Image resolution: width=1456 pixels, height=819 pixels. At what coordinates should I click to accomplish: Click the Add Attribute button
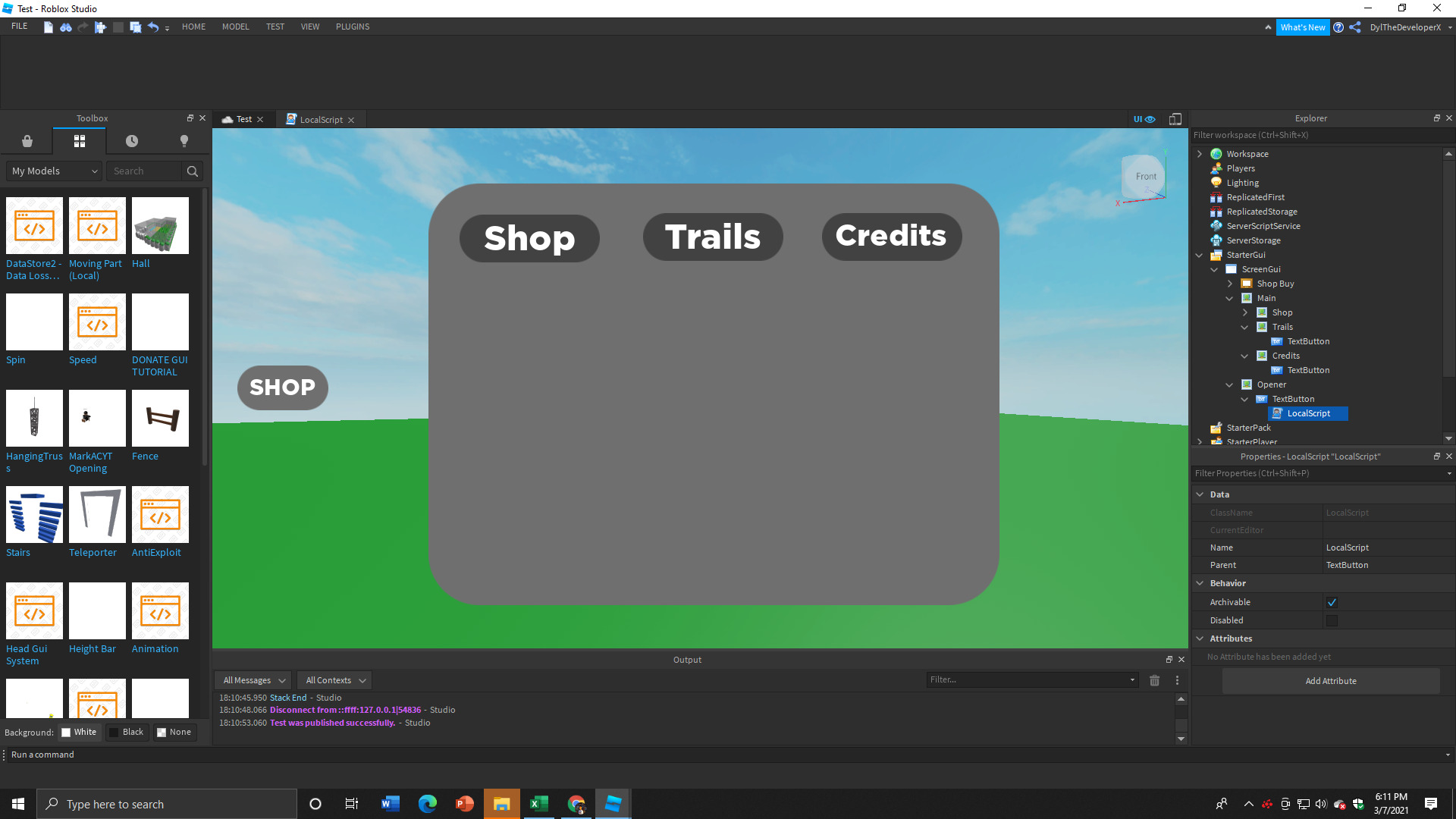(x=1330, y=681)
